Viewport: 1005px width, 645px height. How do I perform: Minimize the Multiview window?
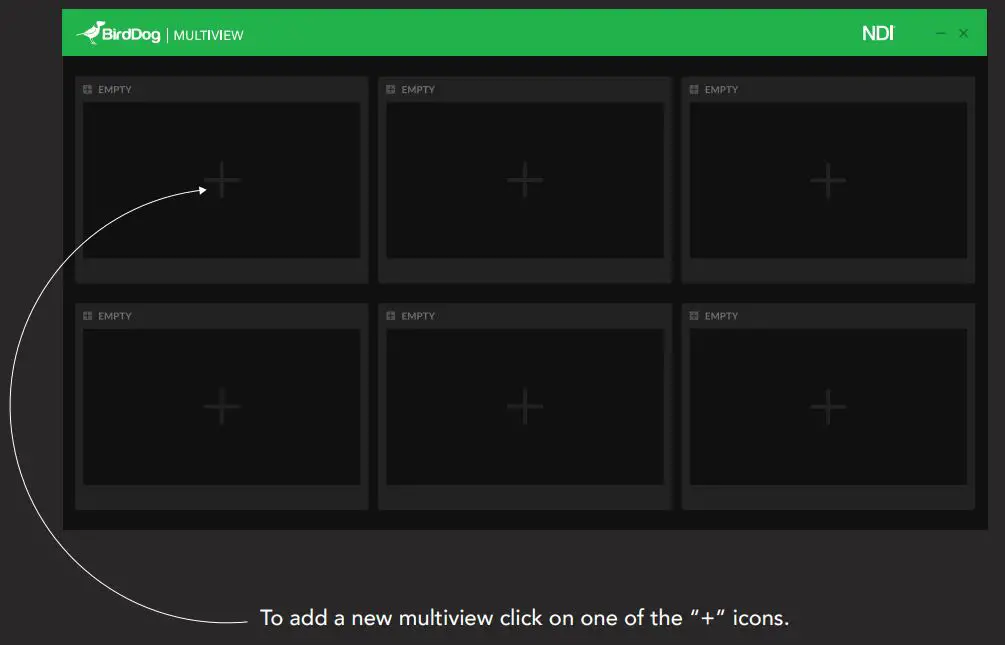pos(940,33)
